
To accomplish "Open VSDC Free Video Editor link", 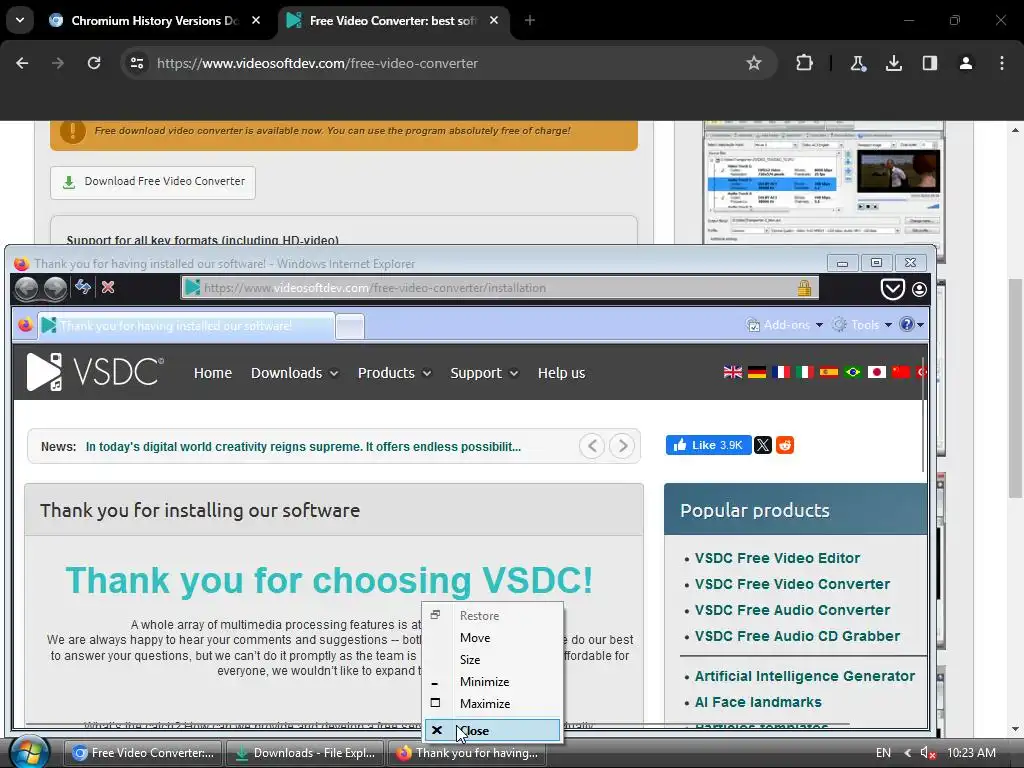I will coord(777,558).
